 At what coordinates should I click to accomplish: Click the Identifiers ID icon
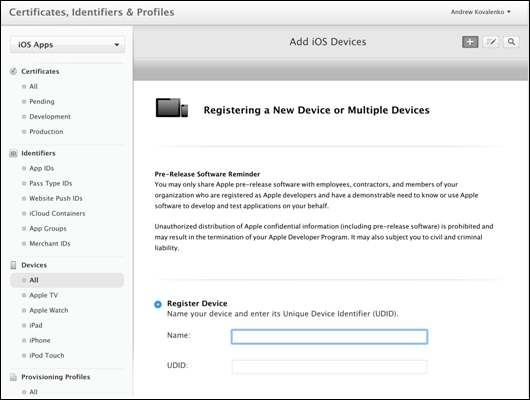[13, 153]
